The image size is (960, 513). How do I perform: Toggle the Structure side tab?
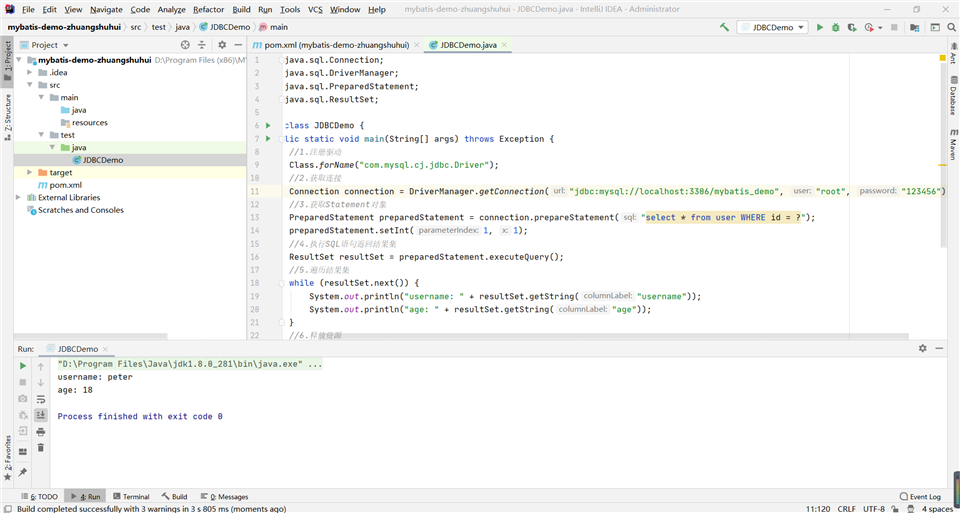coord(7,118)
